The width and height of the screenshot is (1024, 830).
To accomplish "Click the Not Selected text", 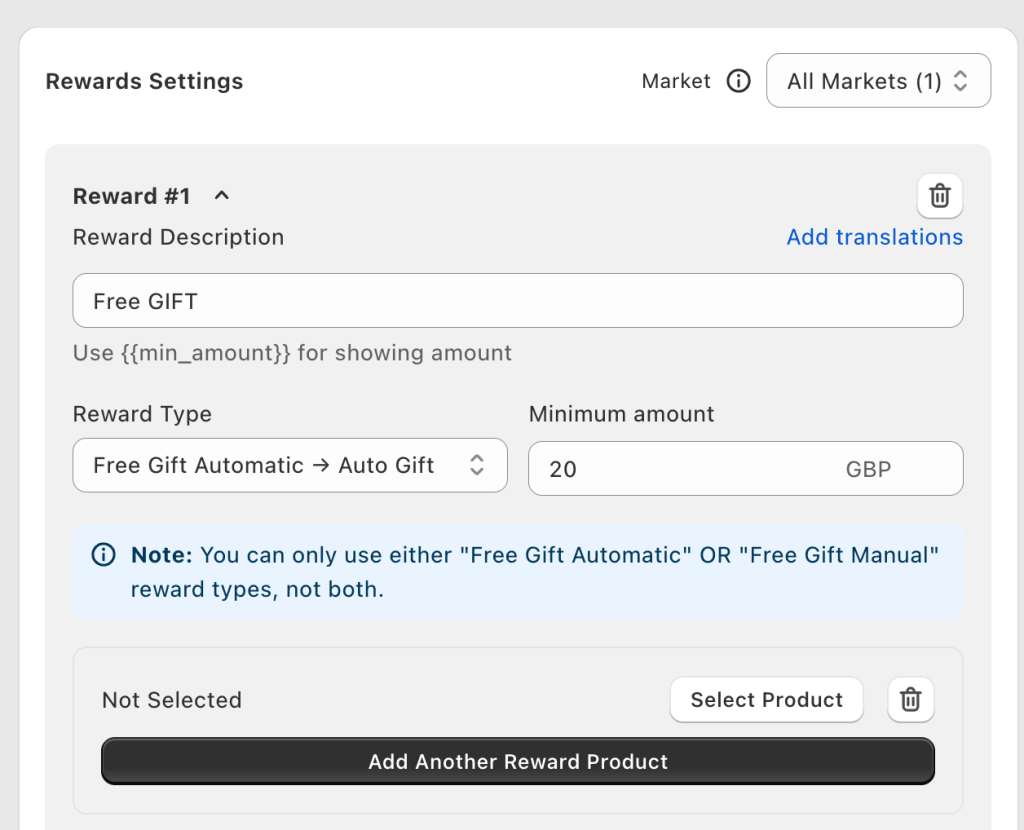I will tap(172, 700).
